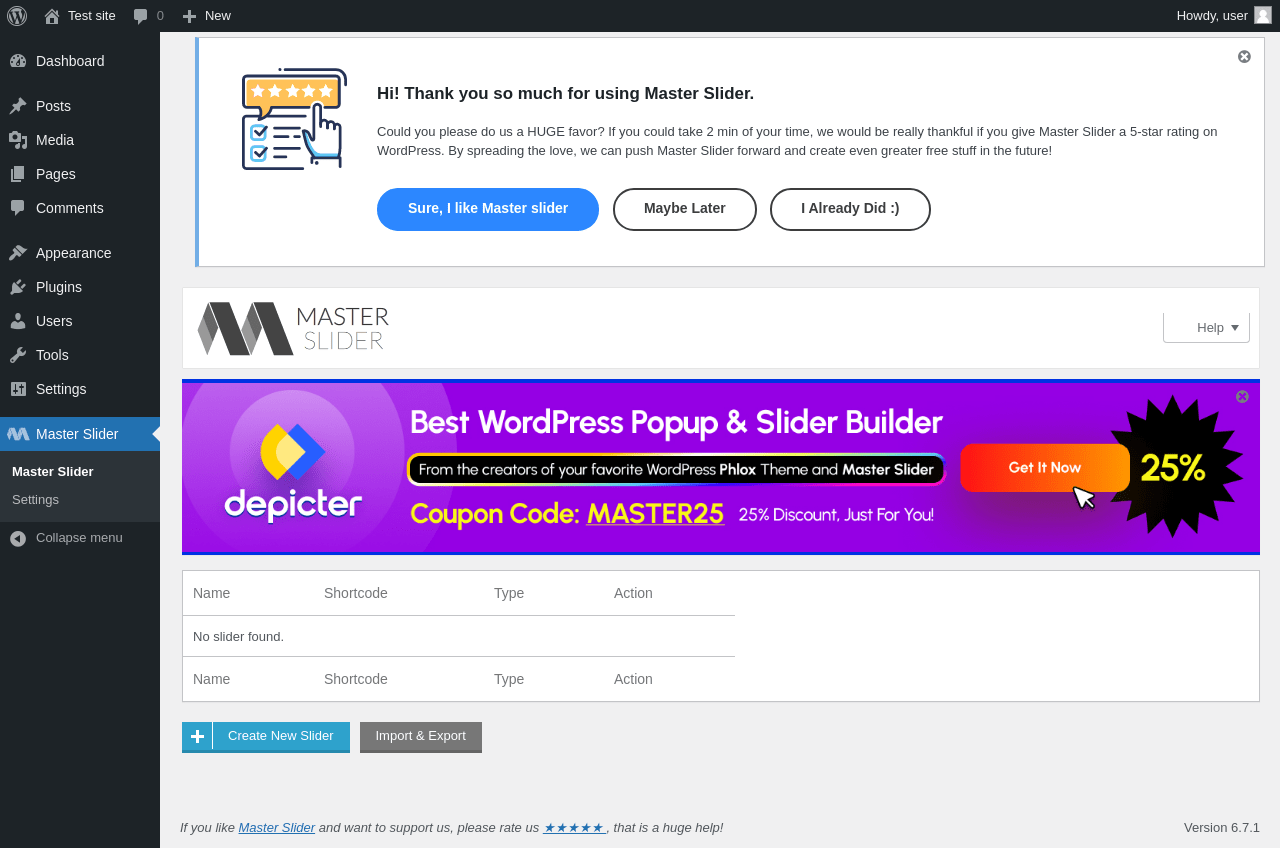Screen dimensions: 1280x848
Task: Click the No slider found message
Action: pos(238,636)
